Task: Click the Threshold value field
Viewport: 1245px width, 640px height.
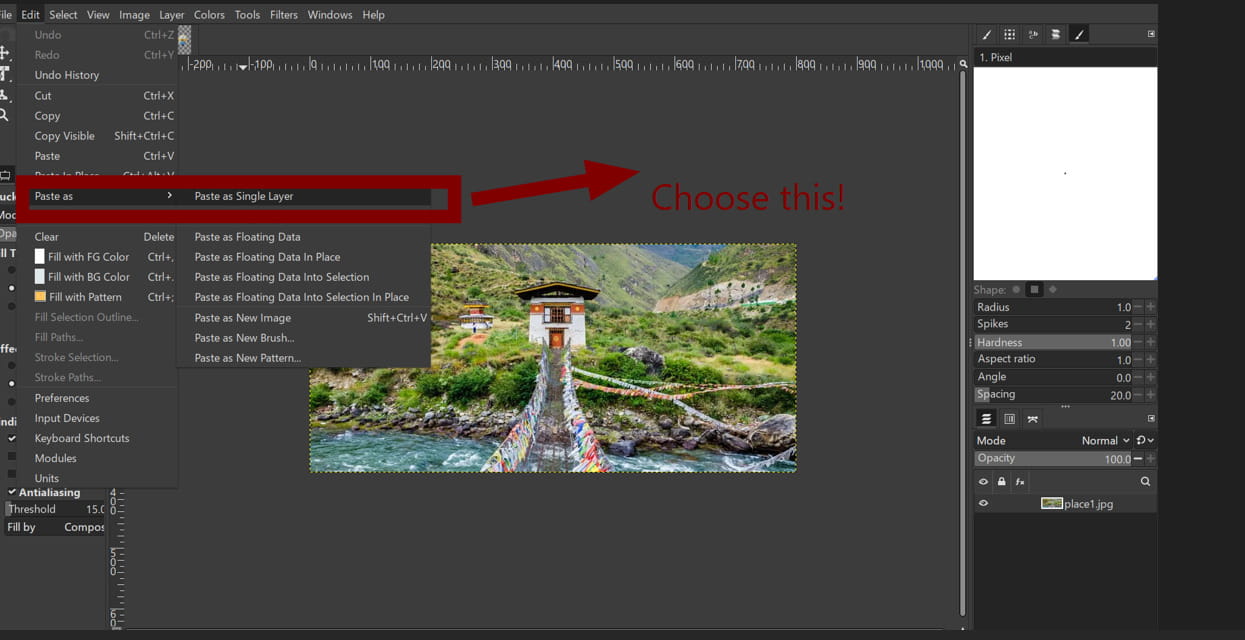Action: pos(55,509)
